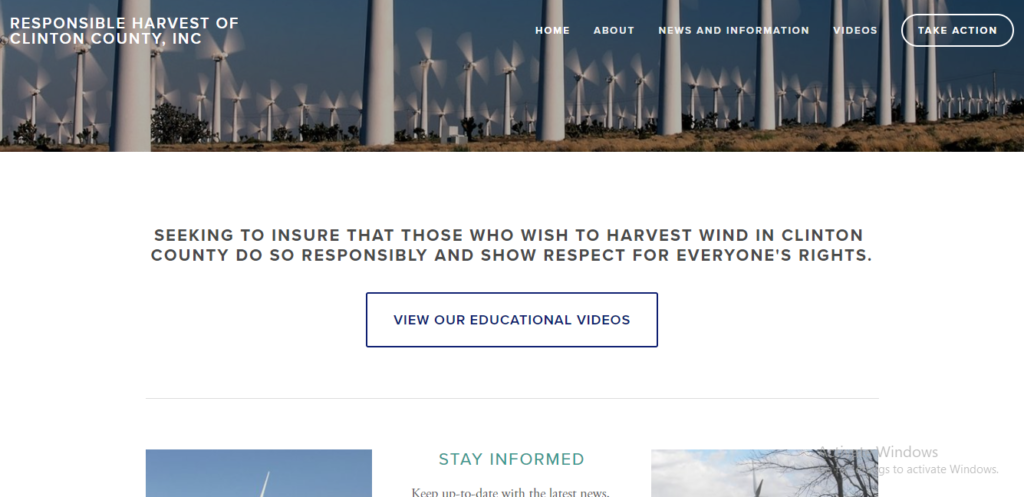
Task: Open the About menu item
Action: point(614,31)
